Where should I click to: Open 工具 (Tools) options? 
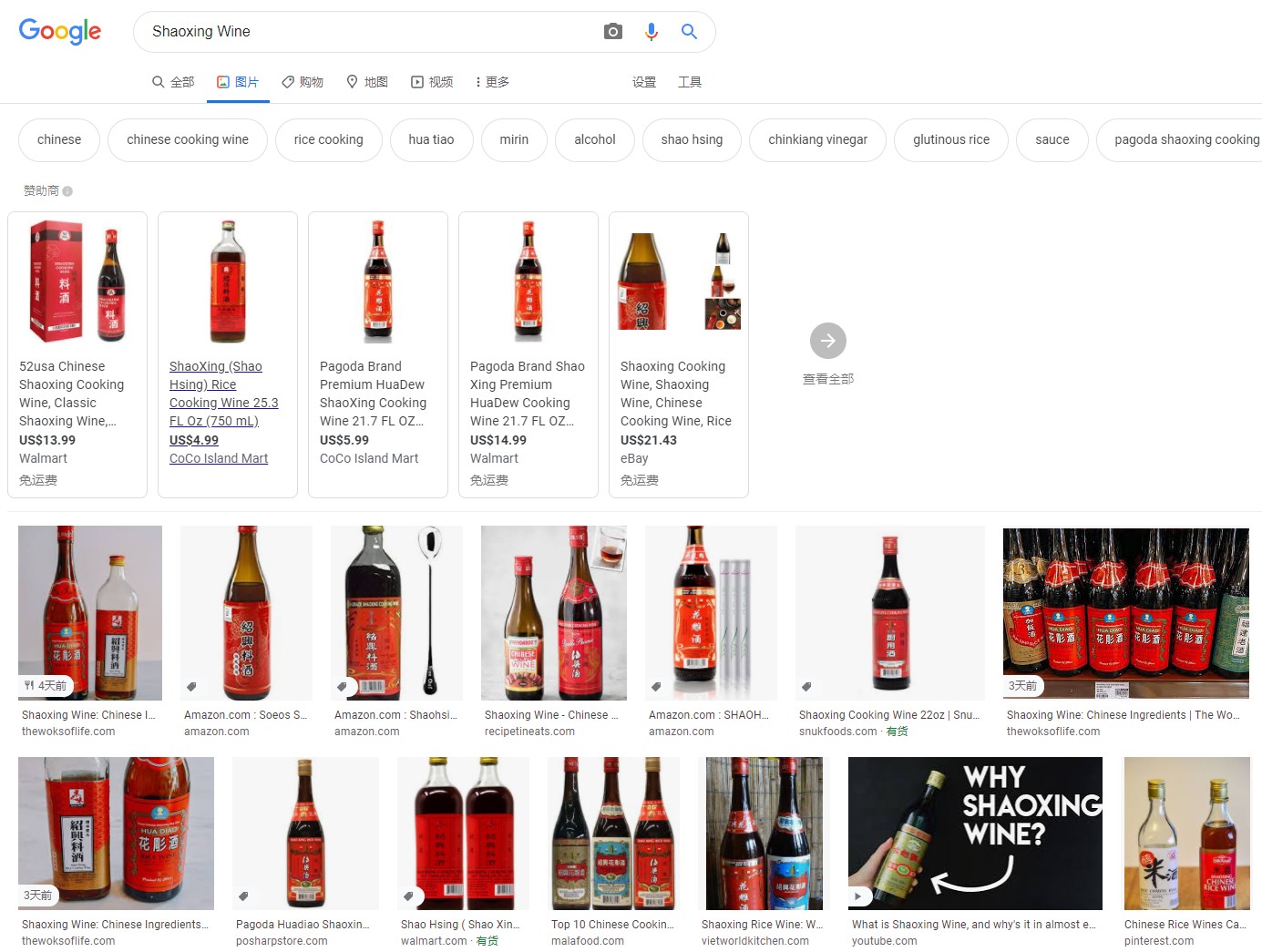point(690,82)
